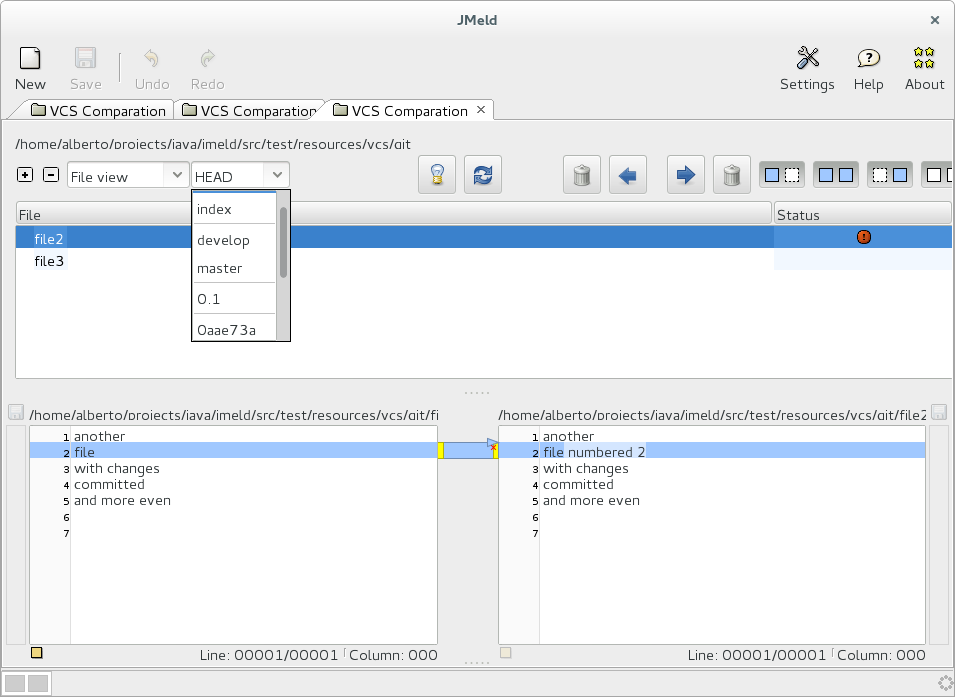Click the save icon above right diff pane
The width and height of the screenshot is (955, 697).
point(939,412)
